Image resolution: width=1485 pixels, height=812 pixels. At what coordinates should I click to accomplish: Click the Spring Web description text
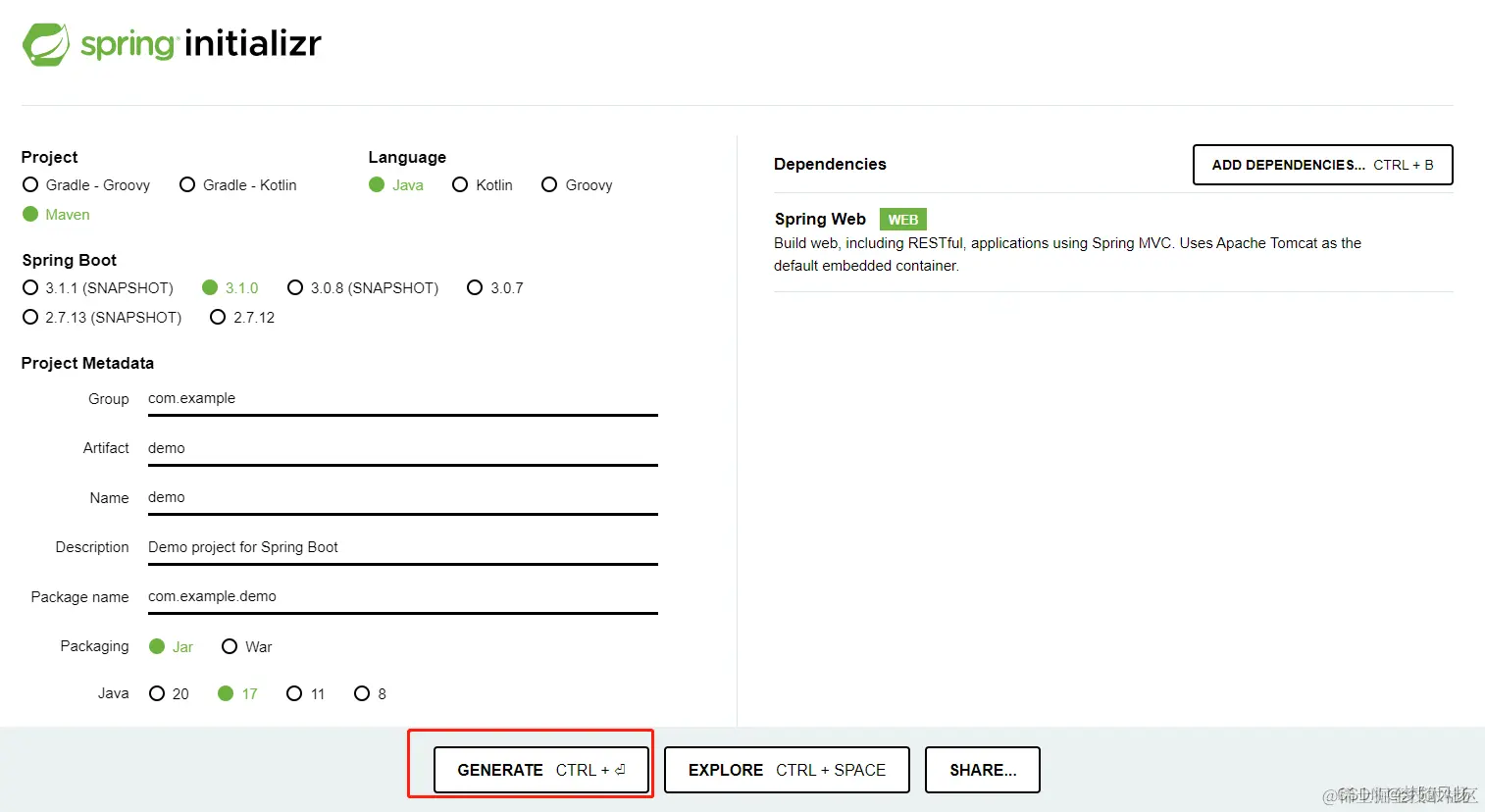point(1067,254)
